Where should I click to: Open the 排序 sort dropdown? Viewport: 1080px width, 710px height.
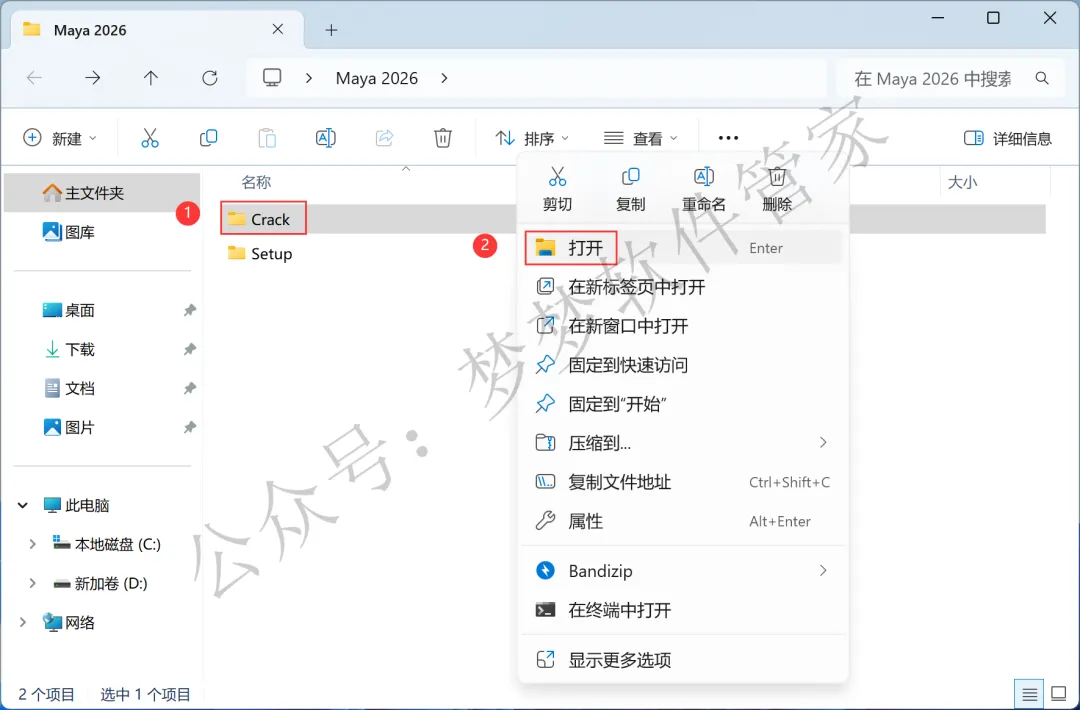coord(532,138)
